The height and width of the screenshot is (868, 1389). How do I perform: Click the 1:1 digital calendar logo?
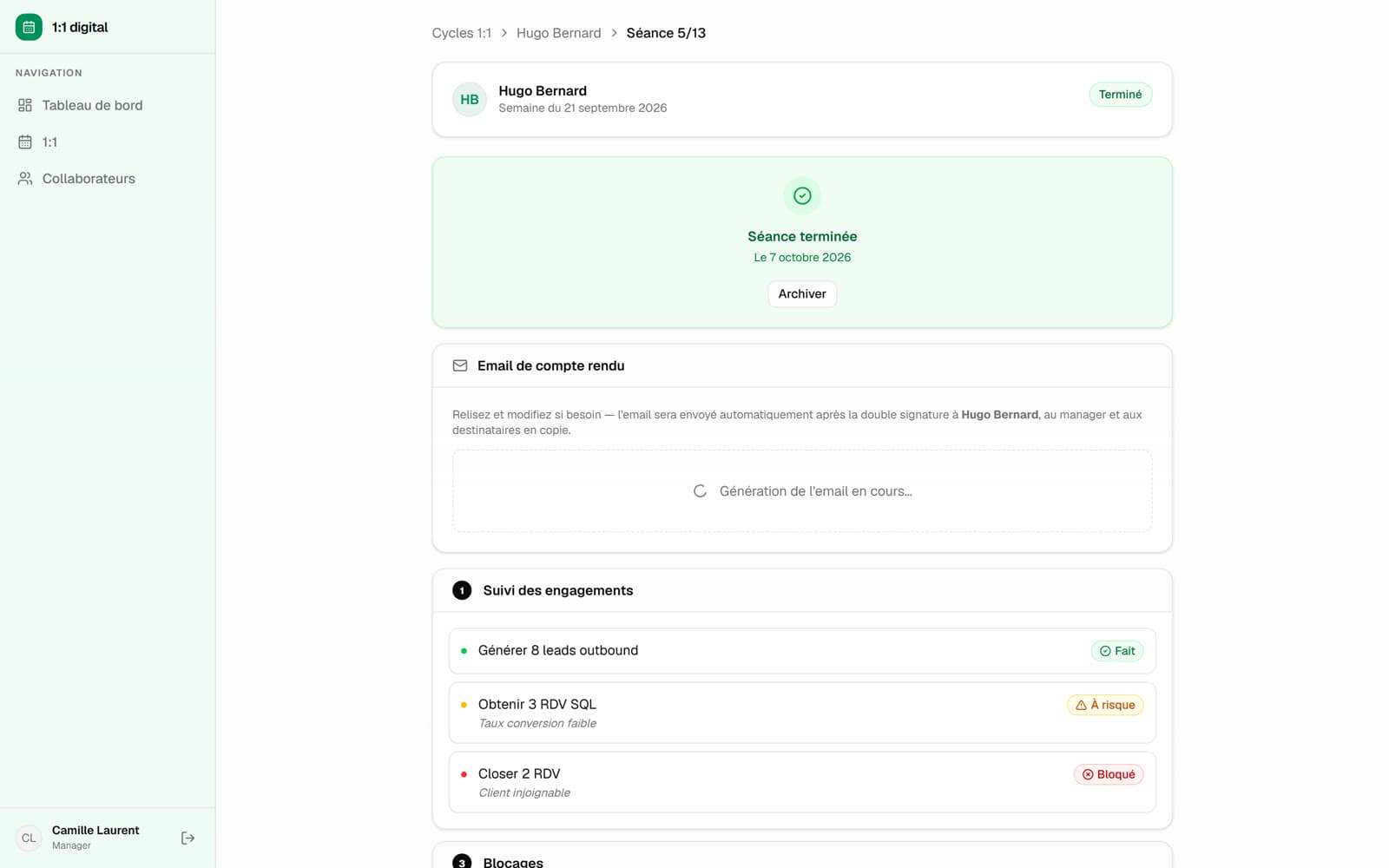click(29, 27)
